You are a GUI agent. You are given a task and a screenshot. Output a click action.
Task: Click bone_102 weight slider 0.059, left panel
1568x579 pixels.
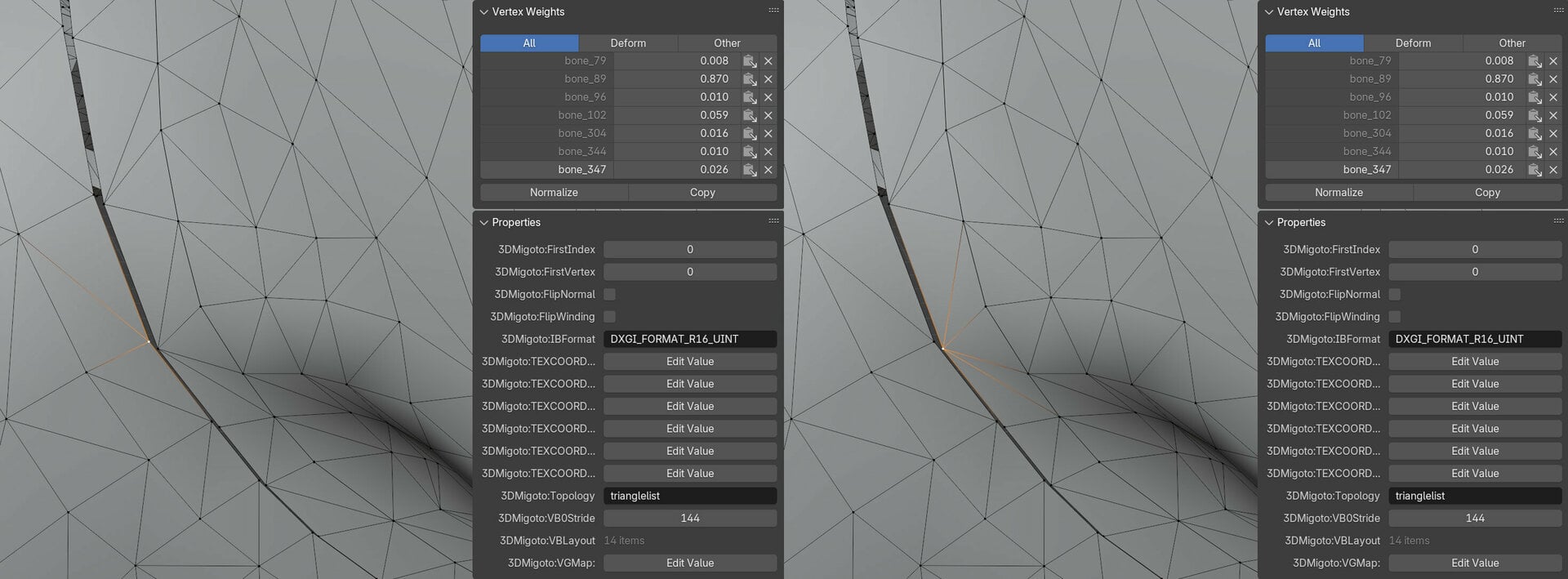point(676,115)
